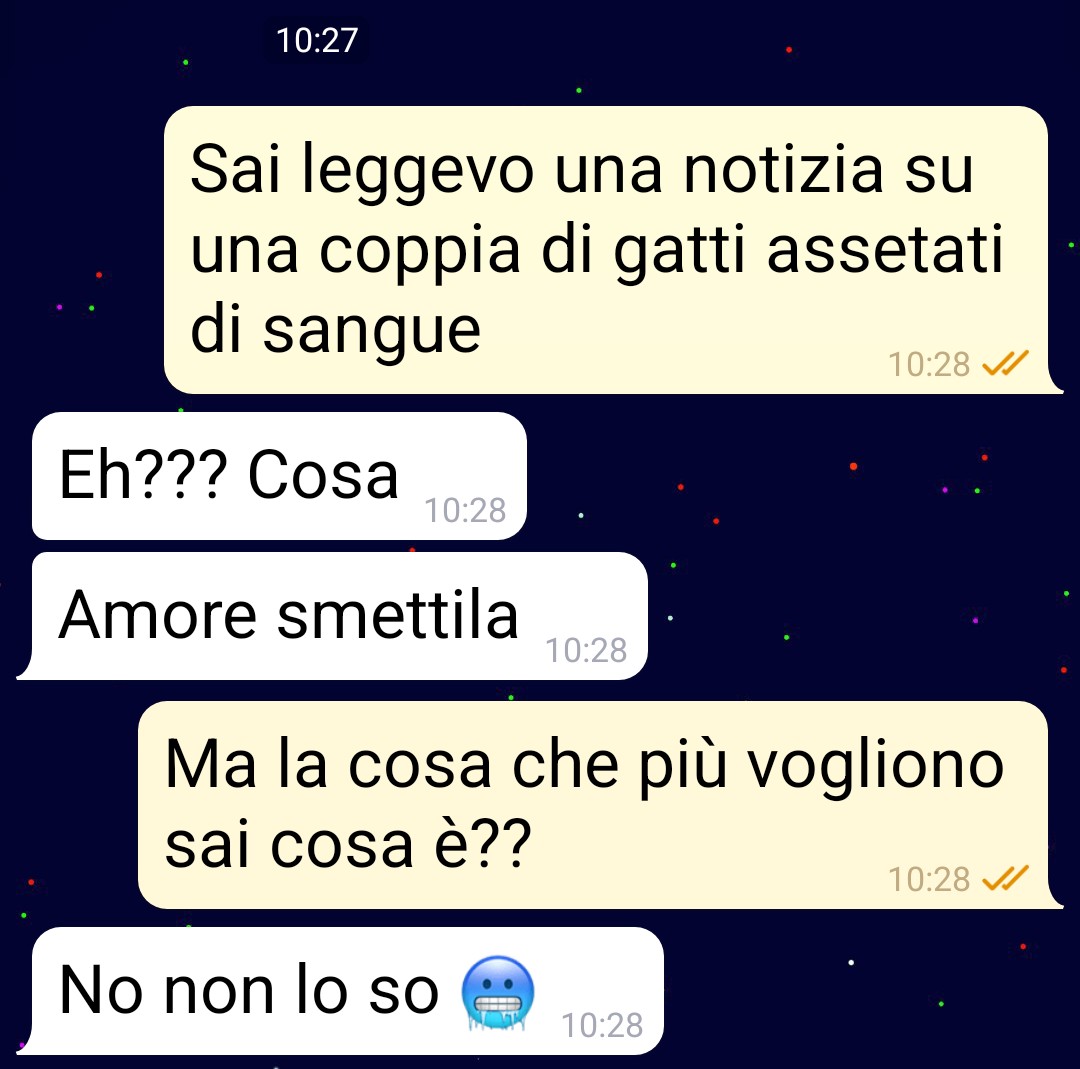Click 10:28 time on 'di sangue' message
Viewport: 1080px width, 1069px height.
[x=928, y=364]
